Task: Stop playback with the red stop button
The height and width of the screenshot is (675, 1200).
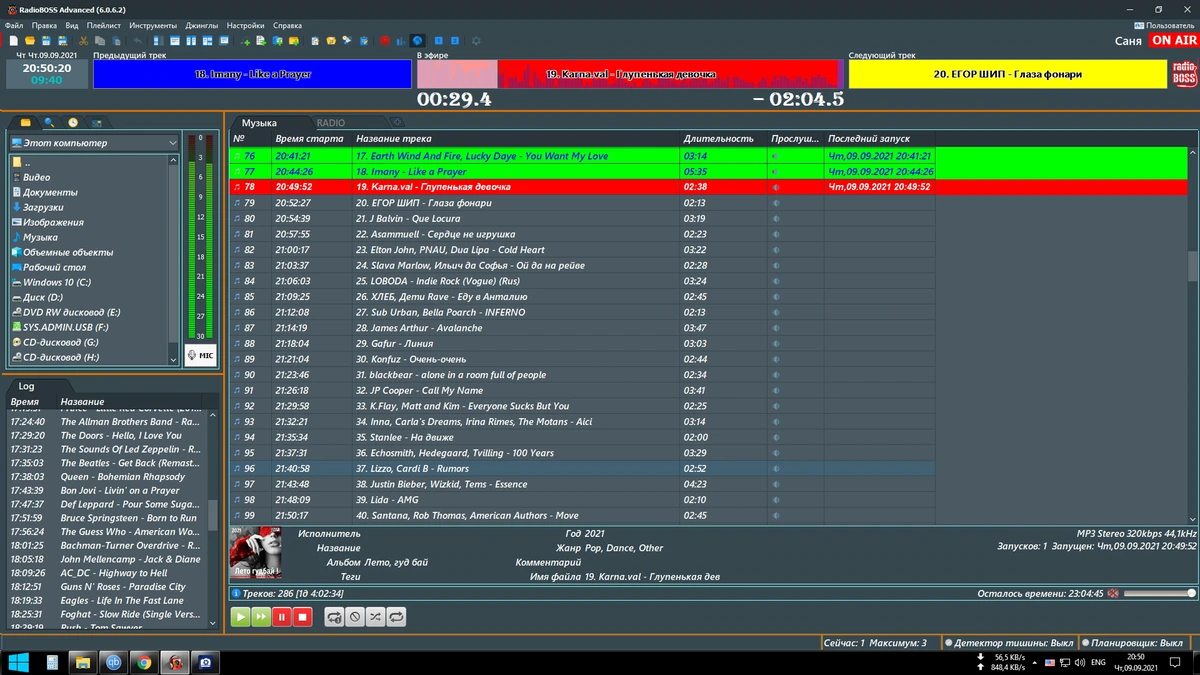Action: (303, 617)
